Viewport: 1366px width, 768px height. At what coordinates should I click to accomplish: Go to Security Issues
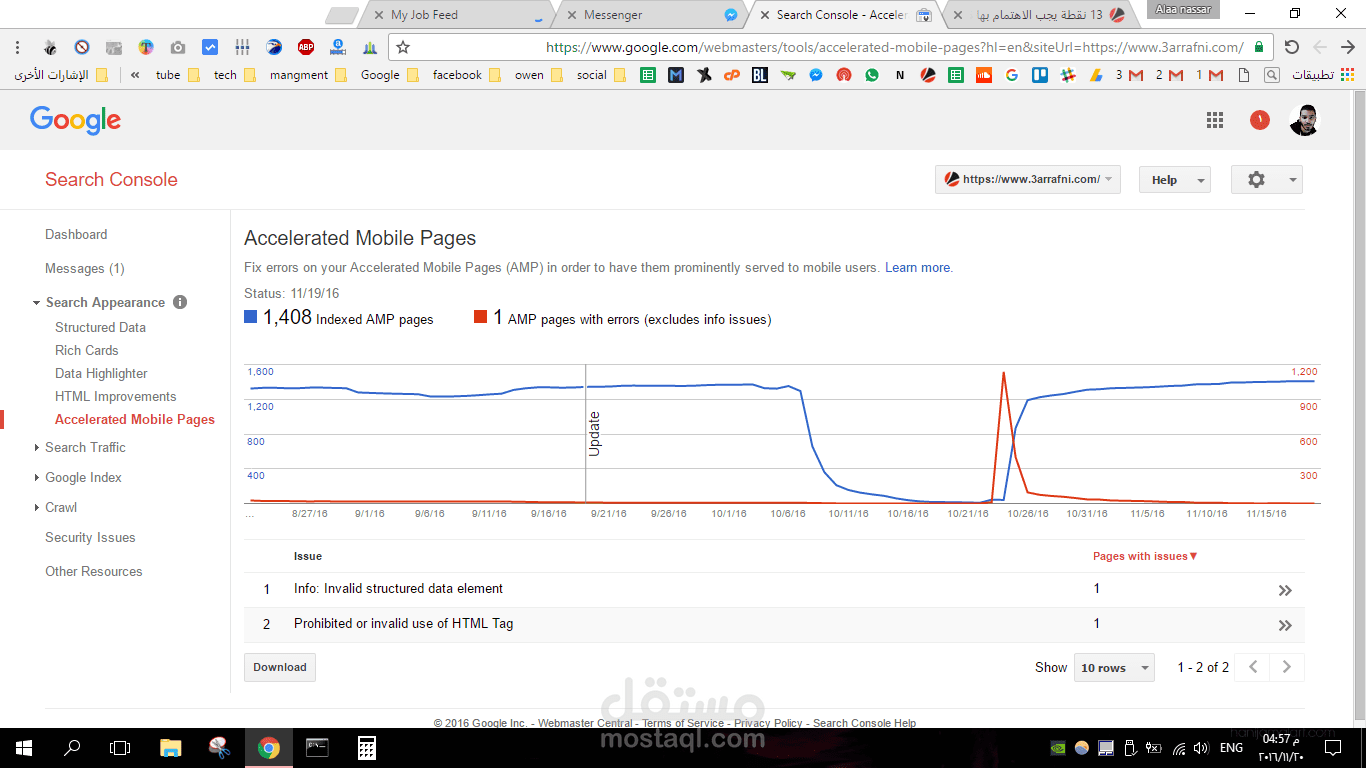[x=90, y=537]
